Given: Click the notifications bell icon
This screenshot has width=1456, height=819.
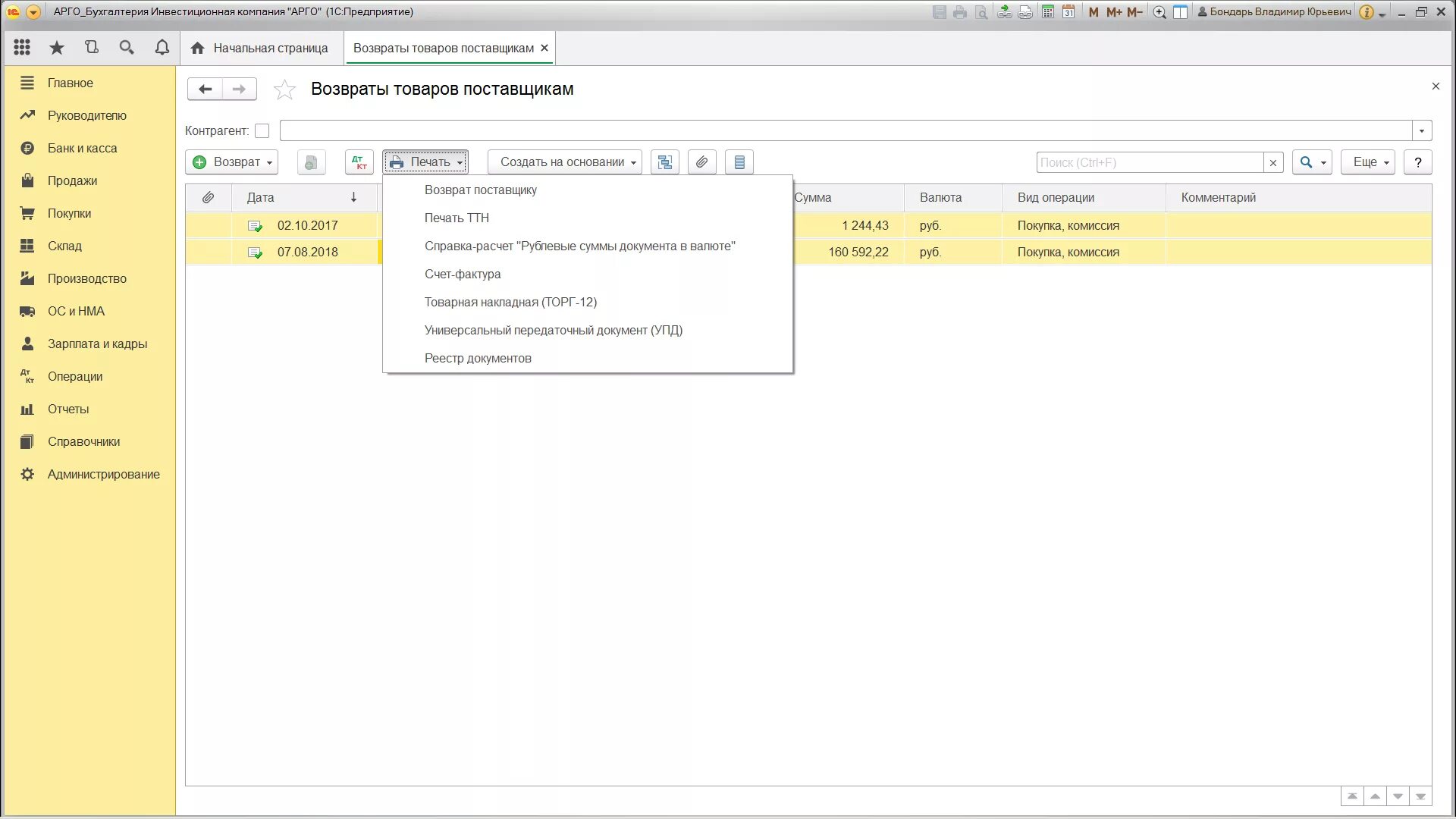Looking at the screenshot, I should (x=162, y=48).
